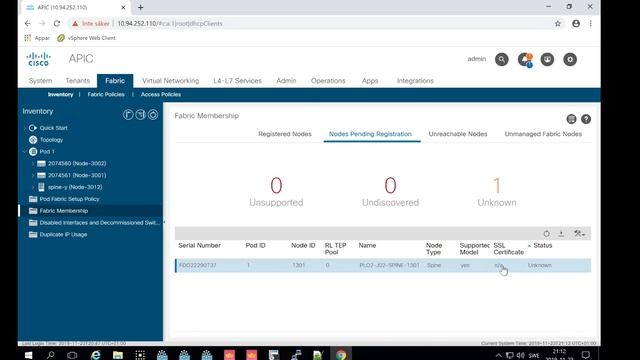Open the Integrations menu tab

pos(415,81)
